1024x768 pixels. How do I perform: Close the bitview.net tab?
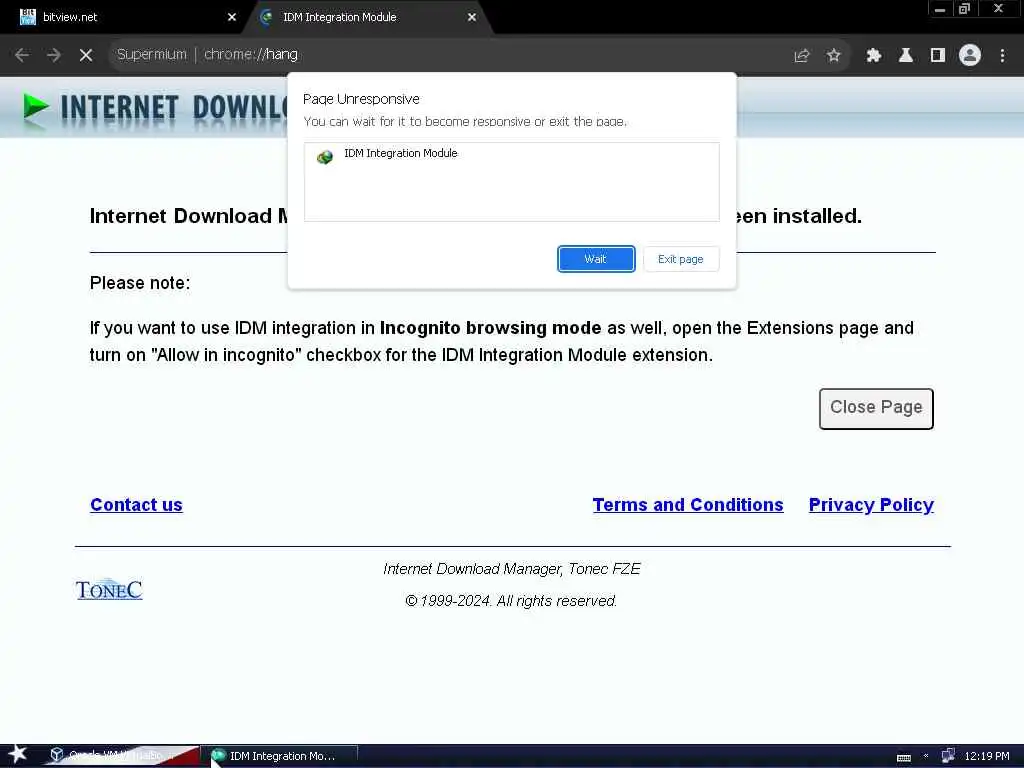click(x=232, y=18)
